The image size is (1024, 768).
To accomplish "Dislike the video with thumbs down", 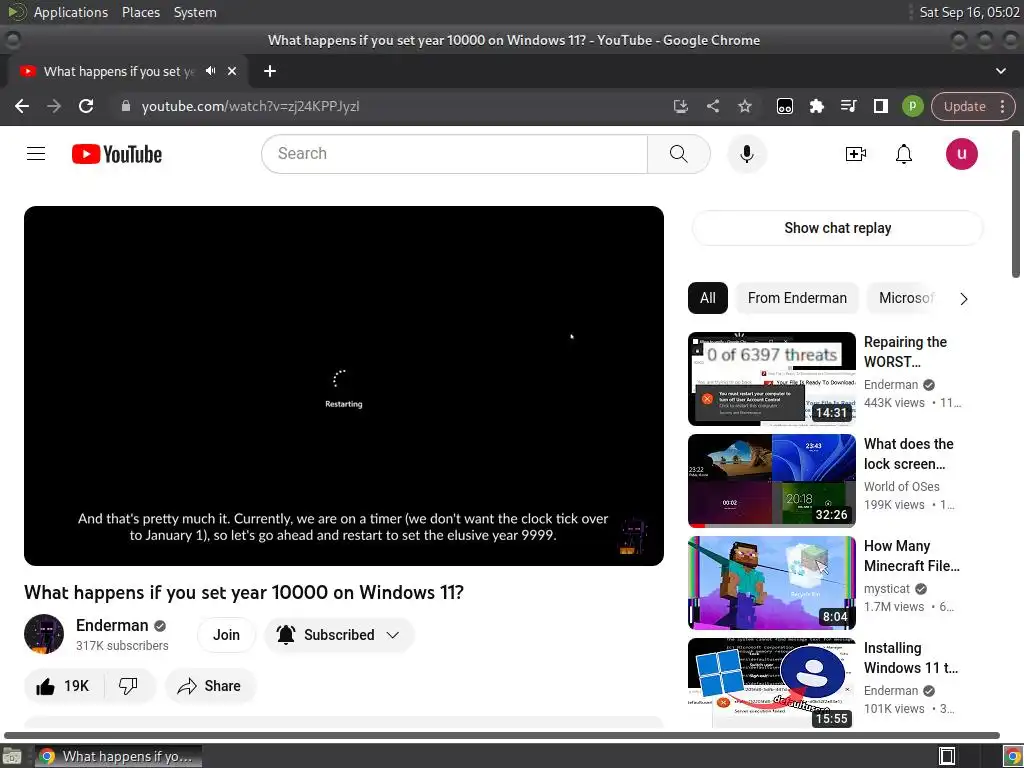I will pos(128,686).
